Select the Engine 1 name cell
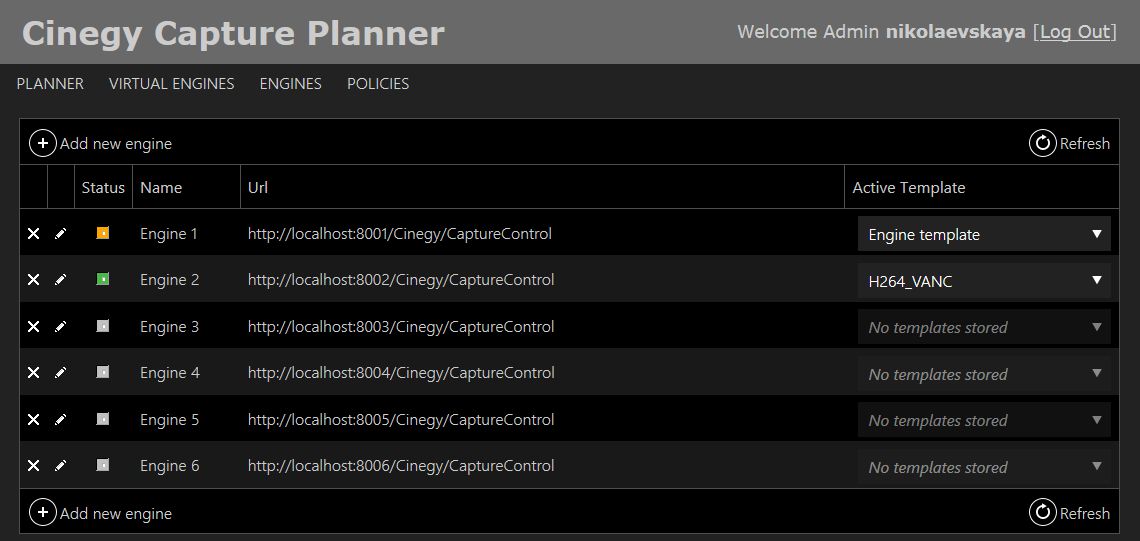This screenshot has width=1140, height=541. point(169,233)
